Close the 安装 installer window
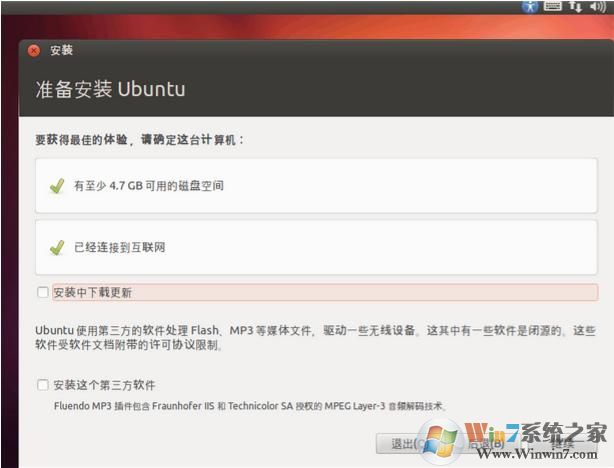The image size is (614, 468). 34,51
